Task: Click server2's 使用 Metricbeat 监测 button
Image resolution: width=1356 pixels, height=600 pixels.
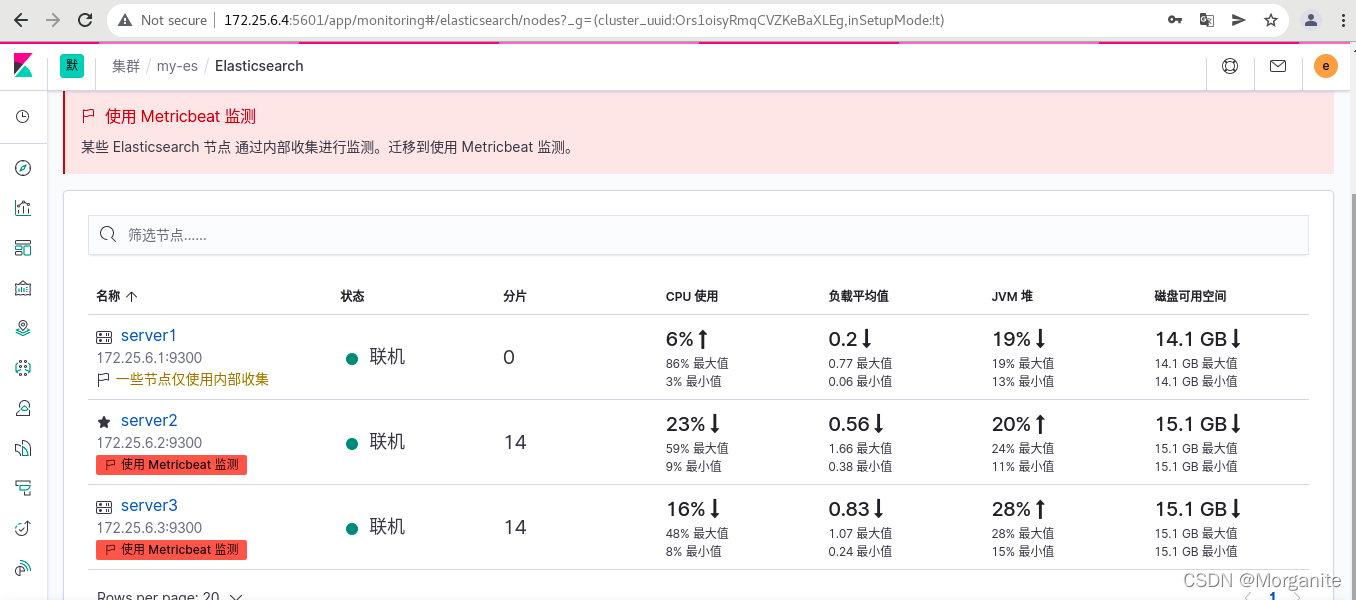Action: click(171, 465)
